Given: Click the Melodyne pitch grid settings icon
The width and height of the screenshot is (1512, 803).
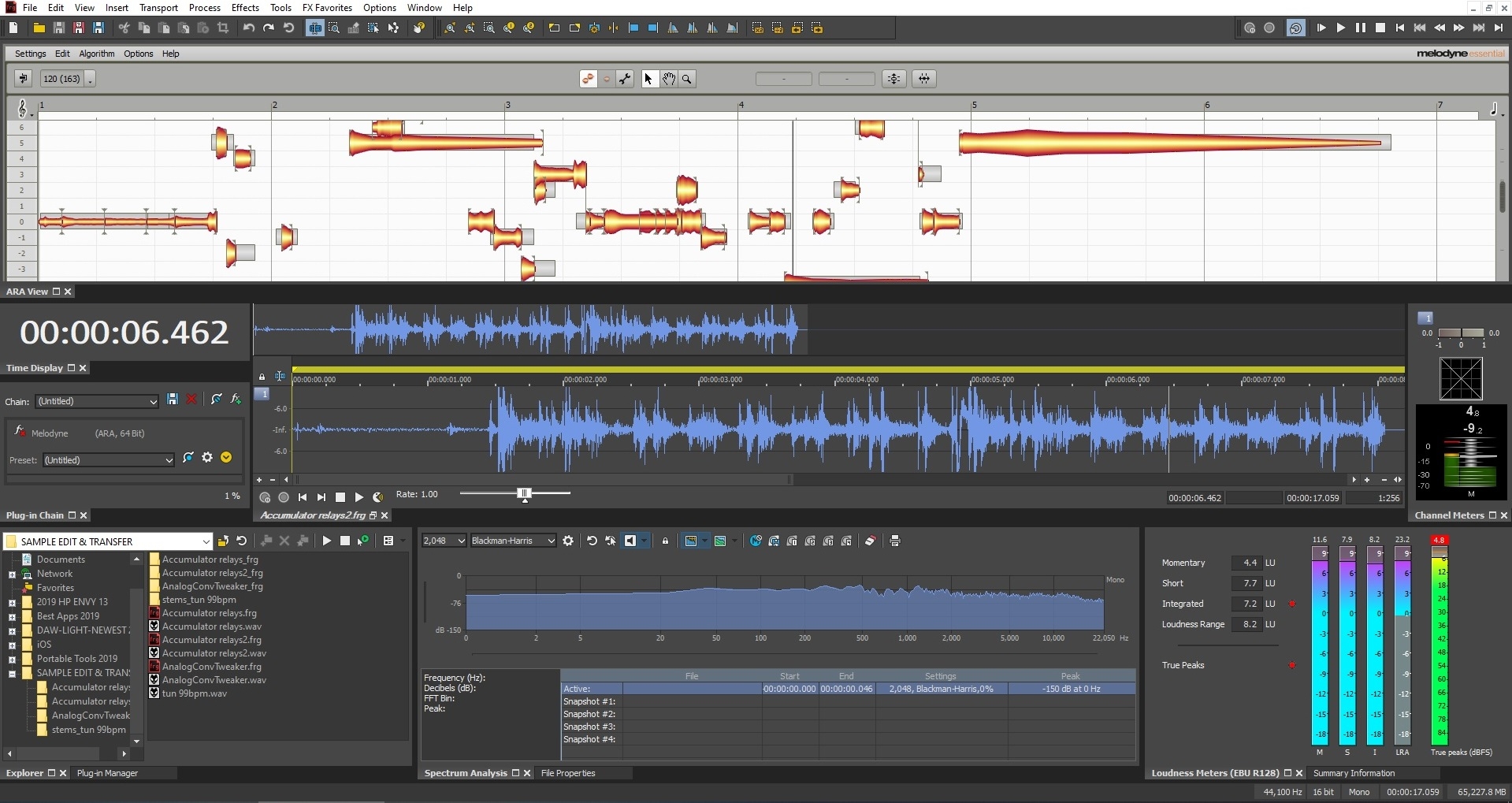Looking at the screenshot, I should click(893, 79).
